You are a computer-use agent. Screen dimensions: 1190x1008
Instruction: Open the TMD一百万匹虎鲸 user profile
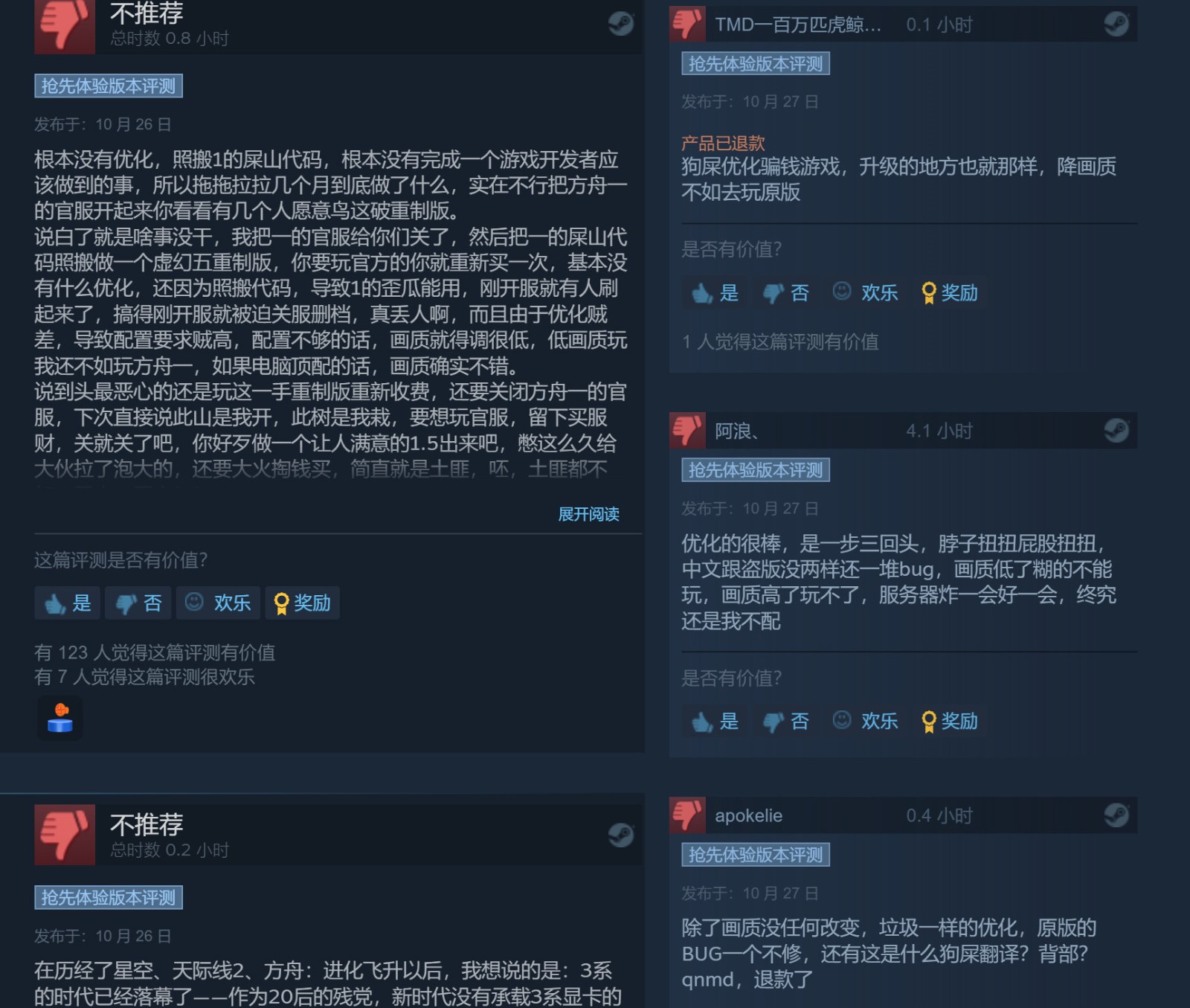[798, 25]
